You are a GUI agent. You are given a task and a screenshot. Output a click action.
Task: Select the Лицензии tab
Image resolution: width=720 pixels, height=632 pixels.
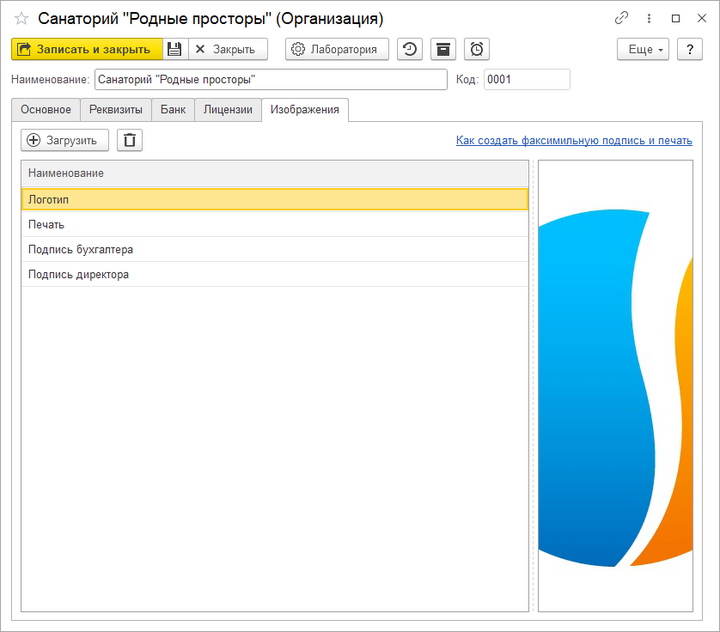tap(228, 110)
